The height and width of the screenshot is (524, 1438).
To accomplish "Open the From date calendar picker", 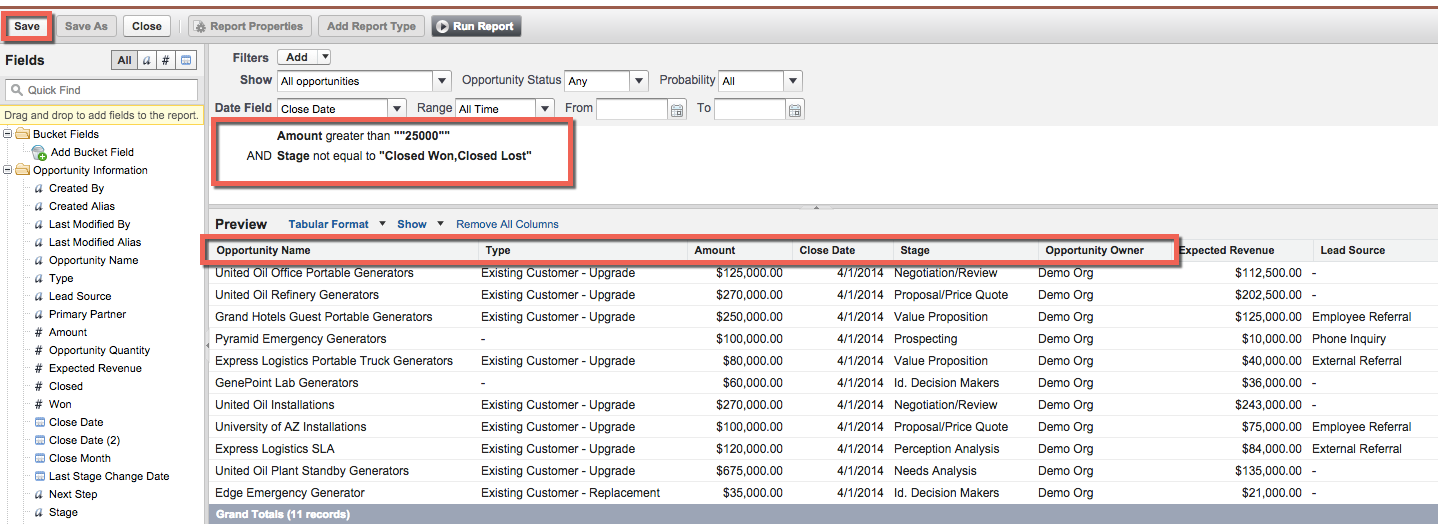I will pyautogui.click(x=677, y=109).
